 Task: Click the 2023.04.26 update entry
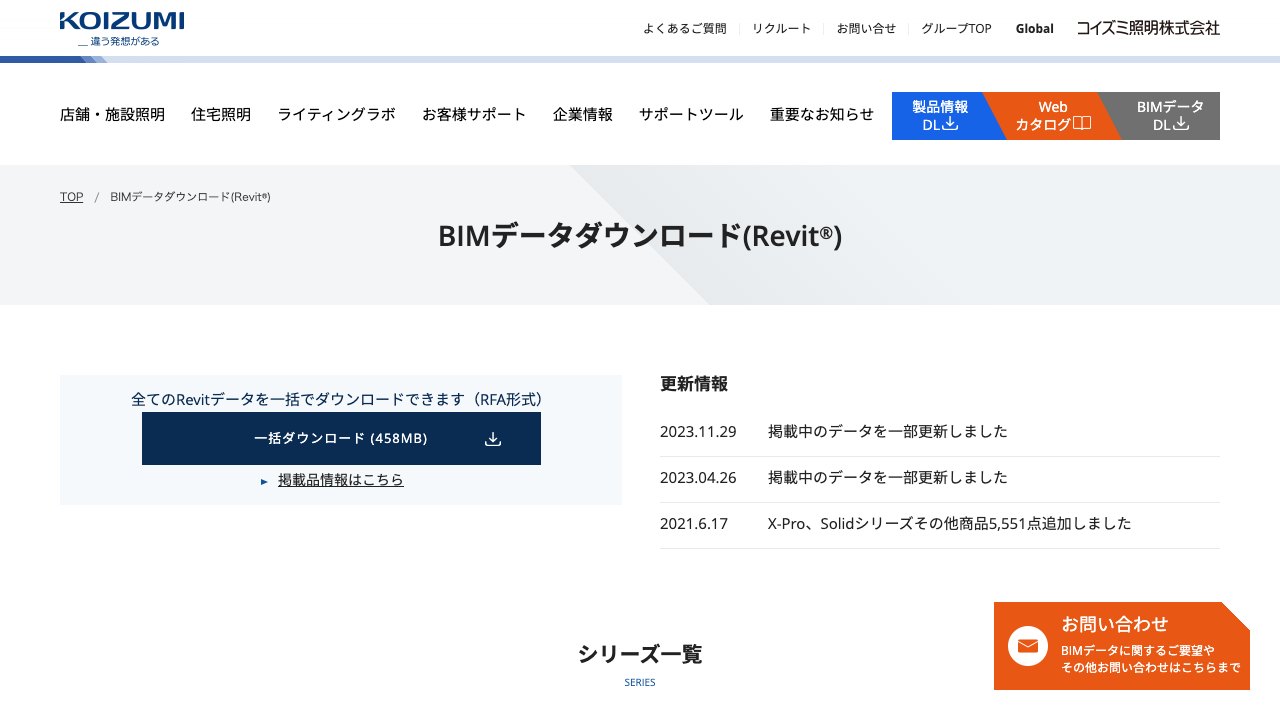940,478
